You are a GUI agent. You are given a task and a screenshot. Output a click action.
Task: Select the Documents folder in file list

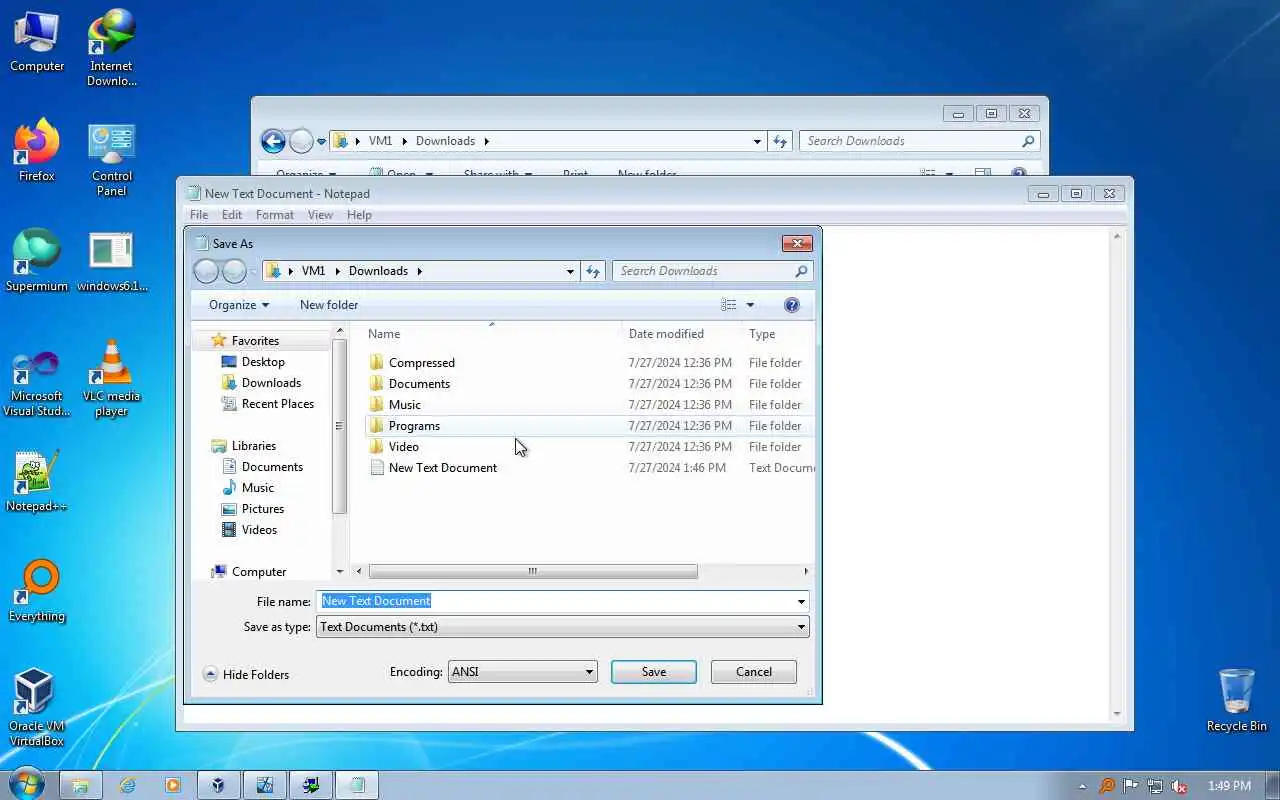[x=419, y=384]
